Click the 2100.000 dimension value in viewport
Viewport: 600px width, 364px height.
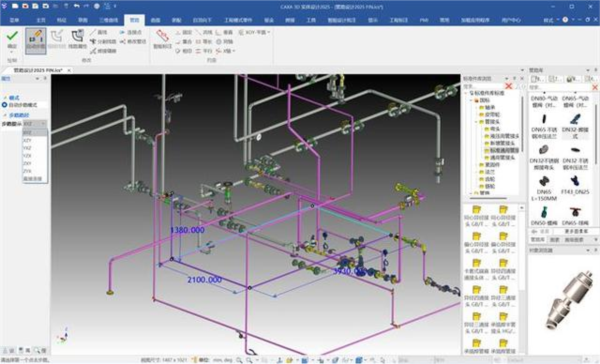click(204, 280)
